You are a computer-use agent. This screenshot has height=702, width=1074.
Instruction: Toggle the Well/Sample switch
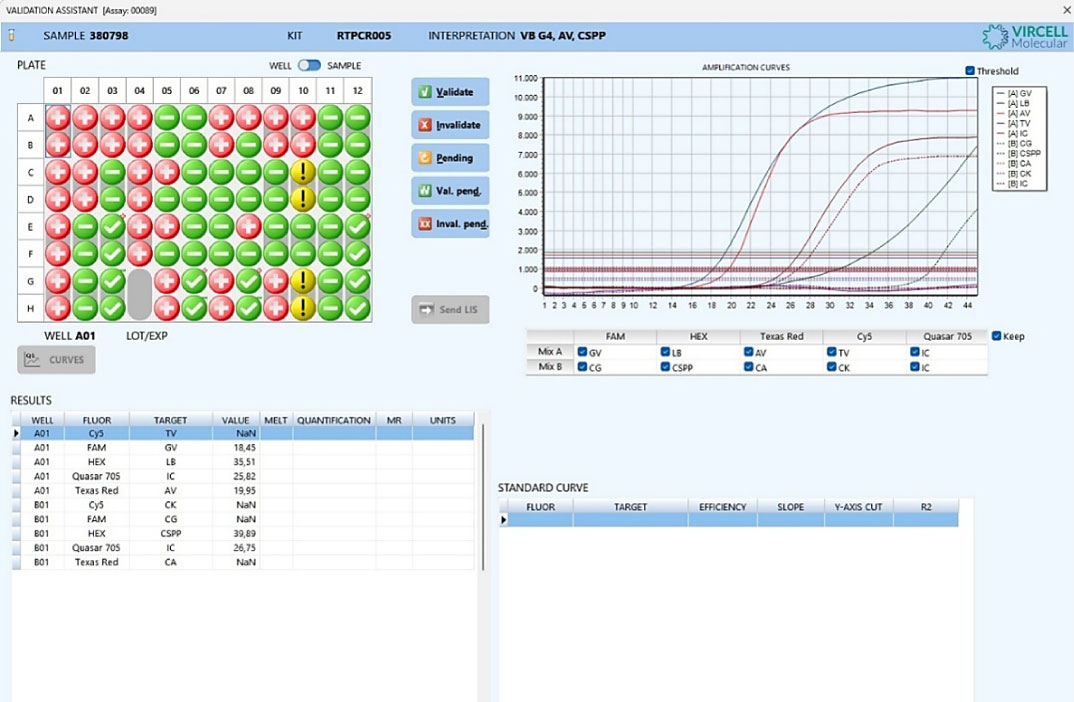point(309,66)
